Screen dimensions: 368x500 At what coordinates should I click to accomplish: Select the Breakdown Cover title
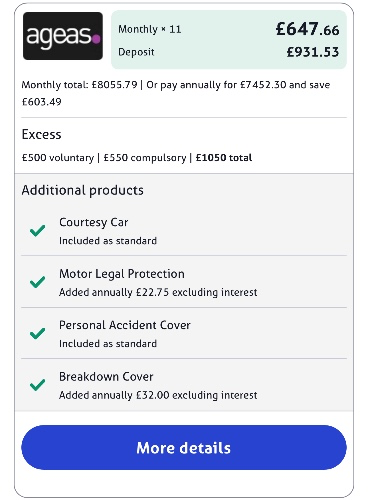106,377
